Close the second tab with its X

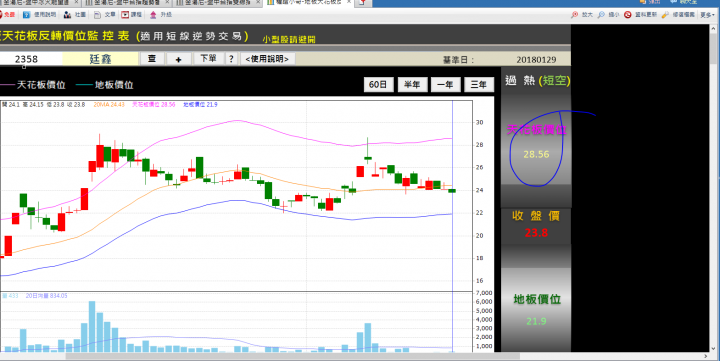(167, 3)
